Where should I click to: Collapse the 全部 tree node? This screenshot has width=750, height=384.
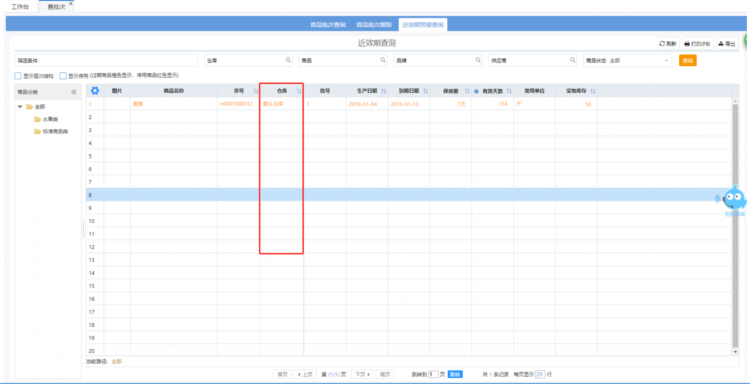tap(20, 107)
